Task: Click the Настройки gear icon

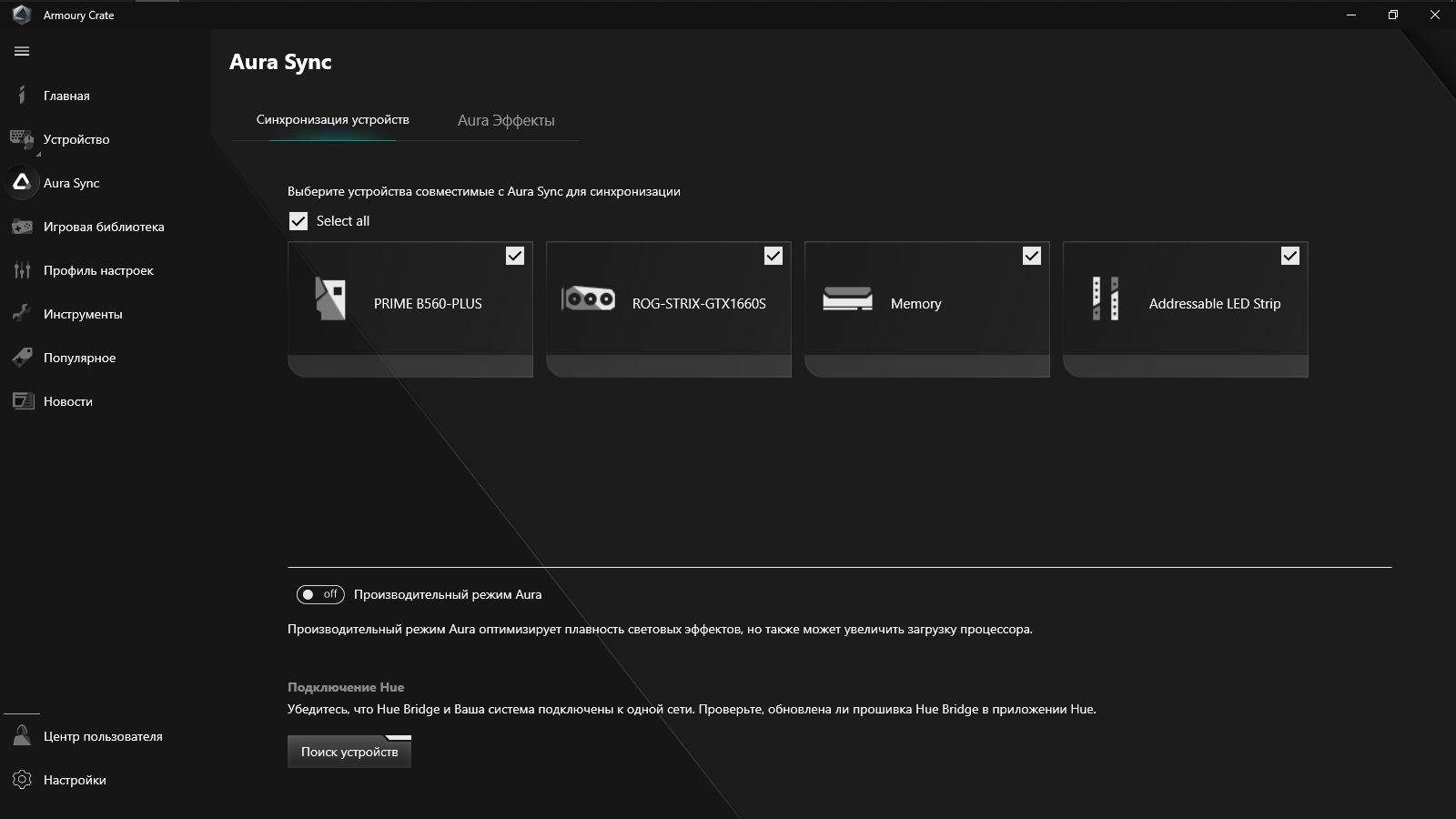Action: coord(22,780)
